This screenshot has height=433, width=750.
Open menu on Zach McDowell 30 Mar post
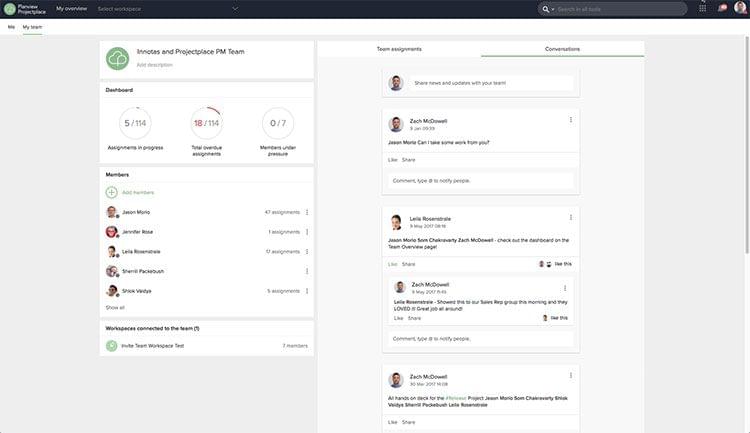point(571,376)
